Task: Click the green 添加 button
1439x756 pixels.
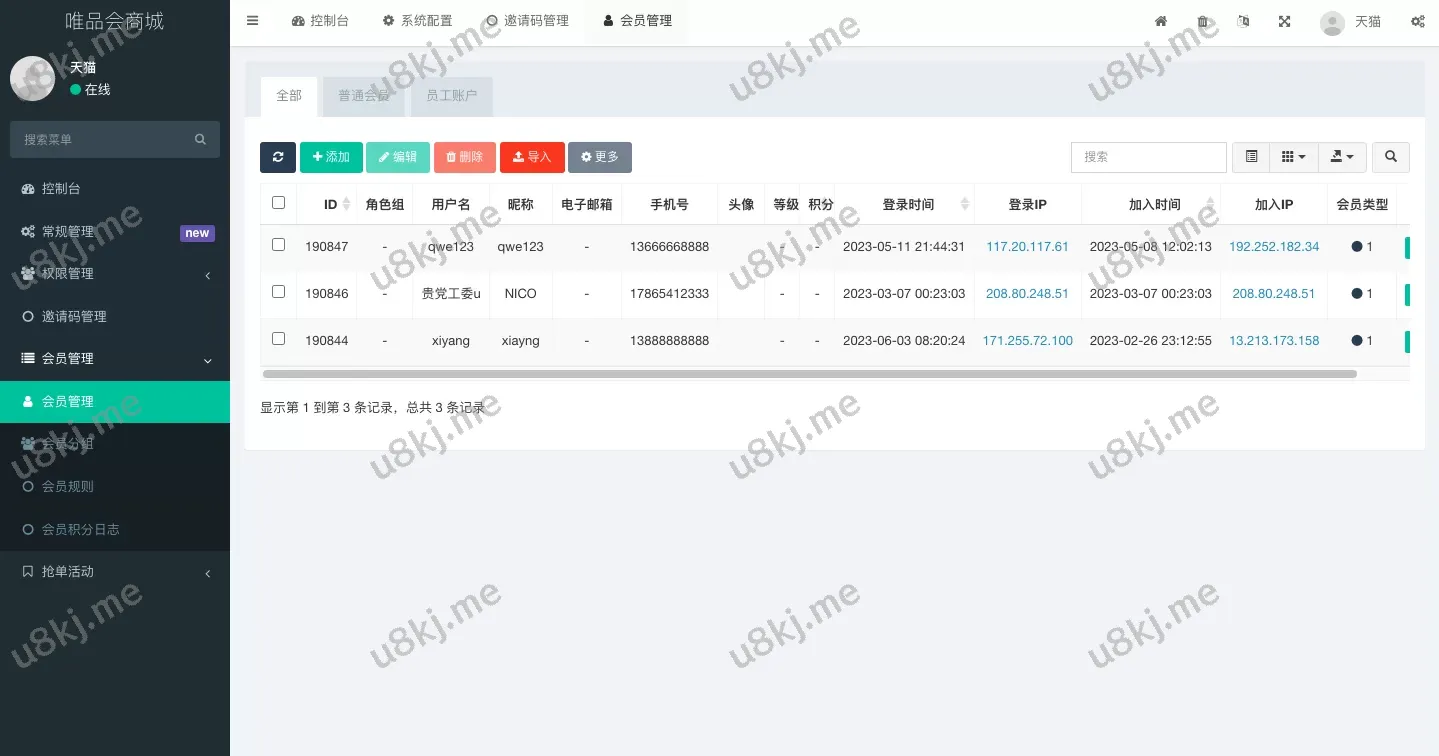Action: click(x=331, y=157)
